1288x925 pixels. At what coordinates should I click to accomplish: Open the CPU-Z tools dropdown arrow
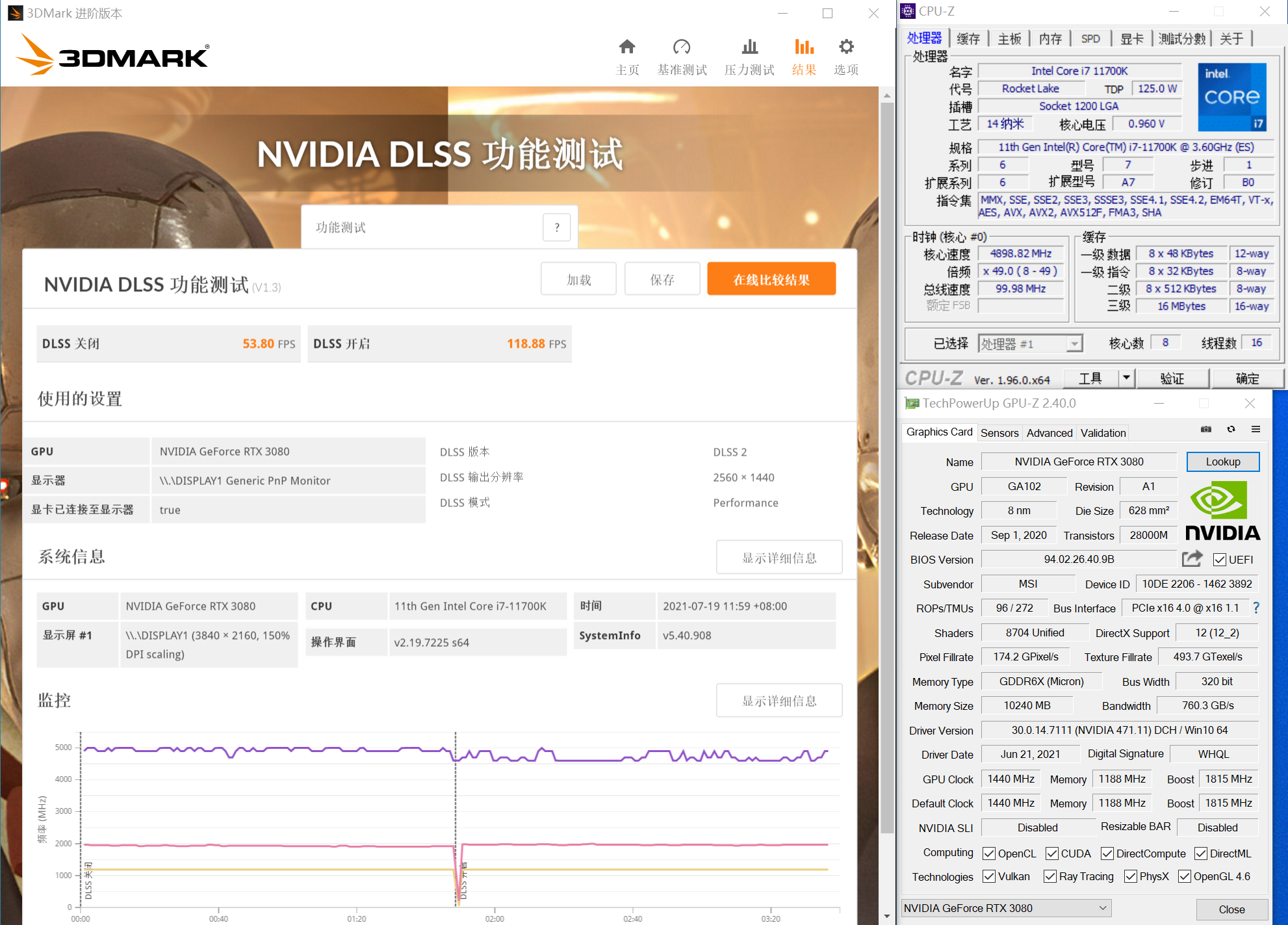(x=1126, y=378)
